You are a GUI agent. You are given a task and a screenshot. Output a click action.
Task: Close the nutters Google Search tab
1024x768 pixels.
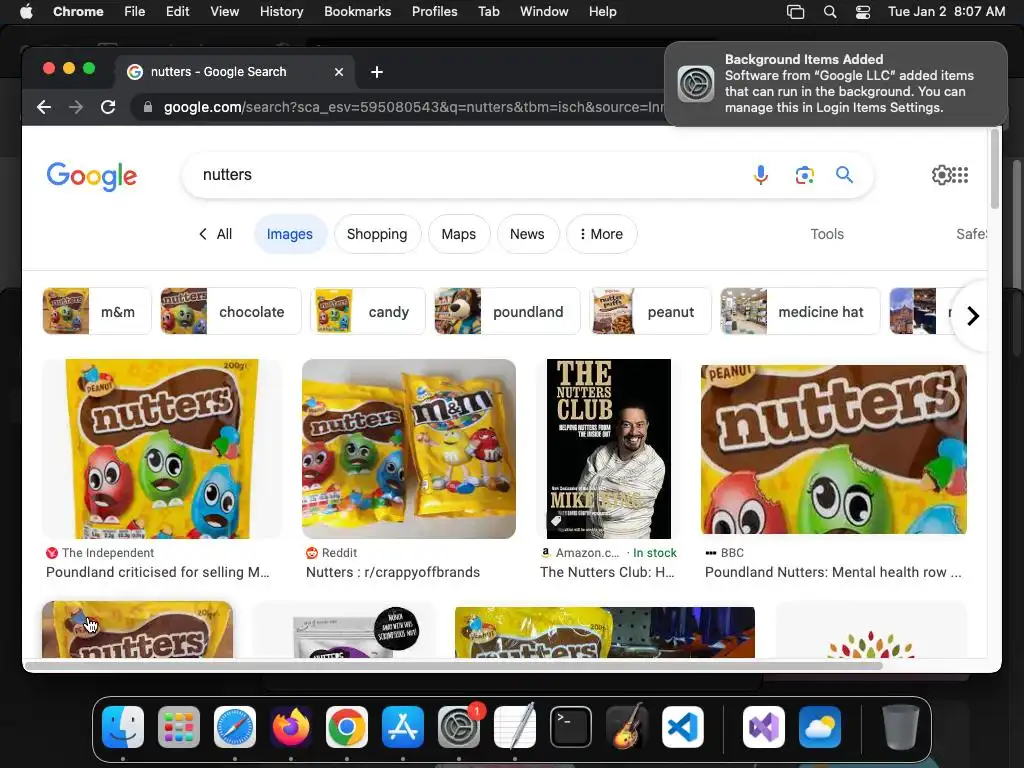tap(339, 72)
